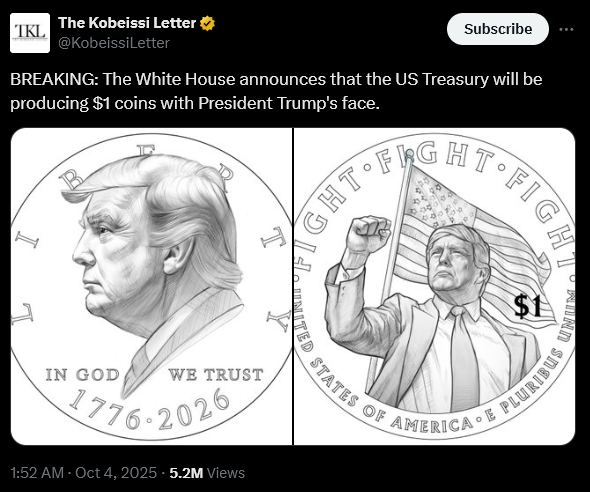The width and height of the screenshot is (590, 492).
Task: Click the WE TRUST lettering on coin
Action: point(216,375)
